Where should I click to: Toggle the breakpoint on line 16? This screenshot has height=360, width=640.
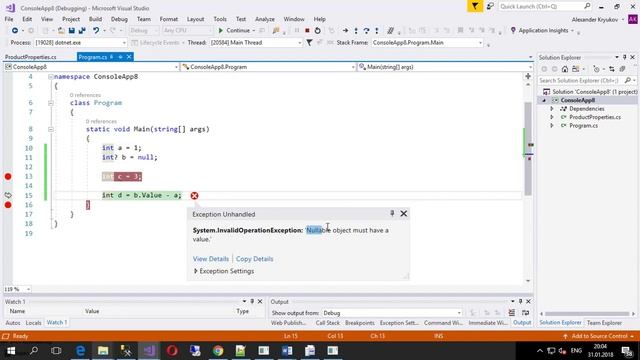tap(8, 205)
